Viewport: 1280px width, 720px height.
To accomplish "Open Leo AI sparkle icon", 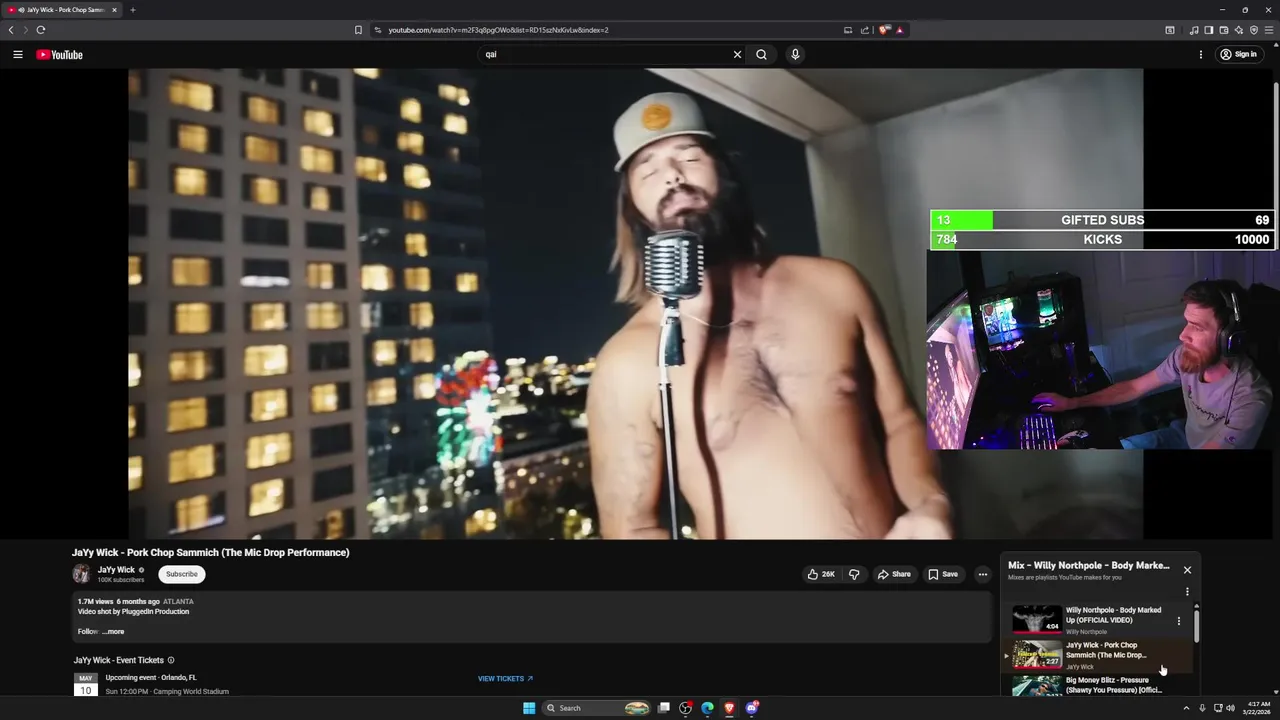I will click(x=1239, y=30).
